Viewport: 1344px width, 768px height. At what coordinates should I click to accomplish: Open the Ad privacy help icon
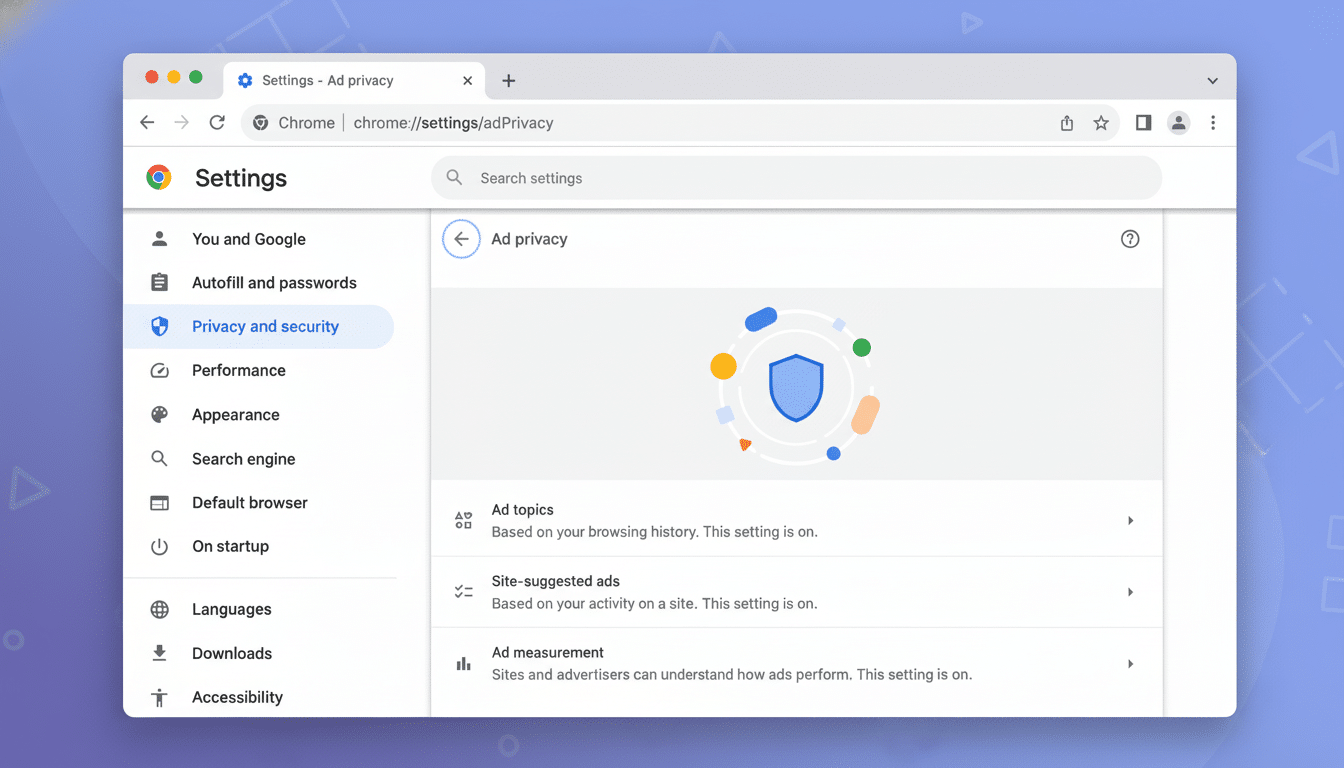1130,239
